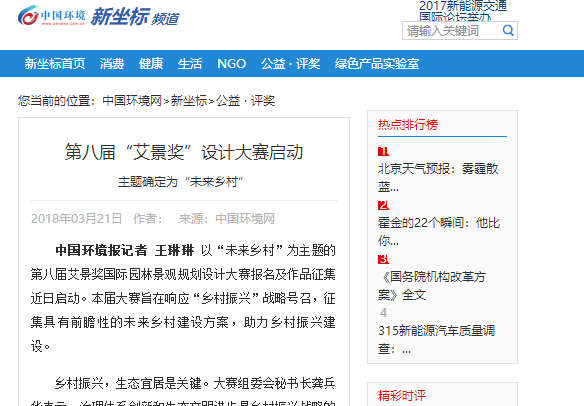Click the 新坐标 breadcrumb link
The width and height of the screenshot is (584, 406).
pyautogui.click(x=189, y=101)
